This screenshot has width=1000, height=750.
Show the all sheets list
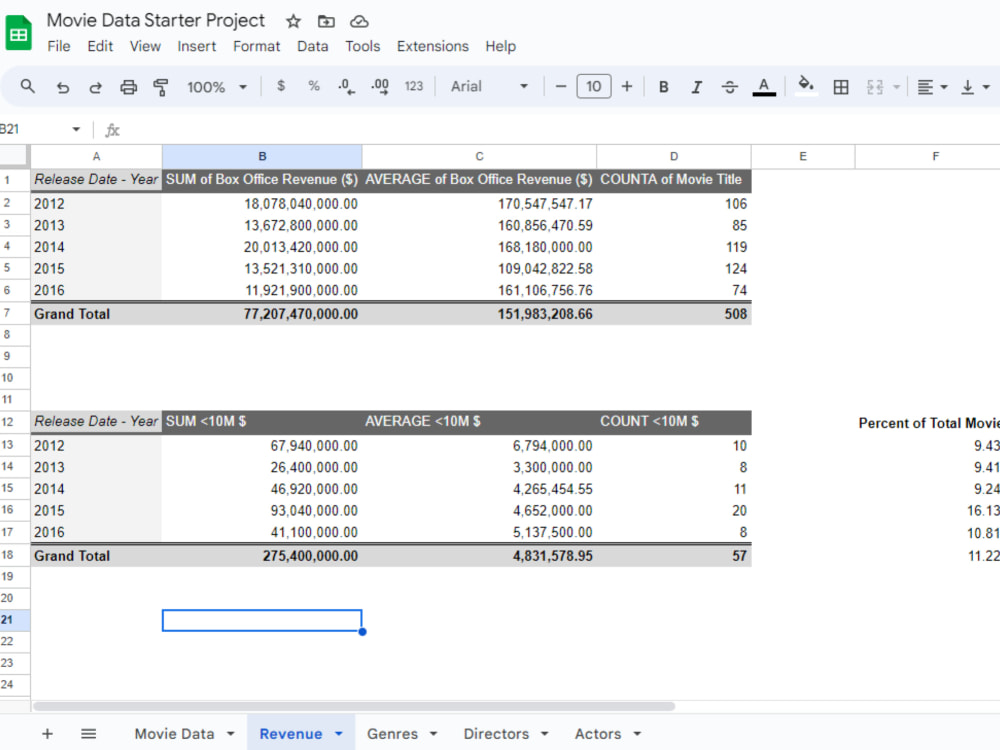89,734
